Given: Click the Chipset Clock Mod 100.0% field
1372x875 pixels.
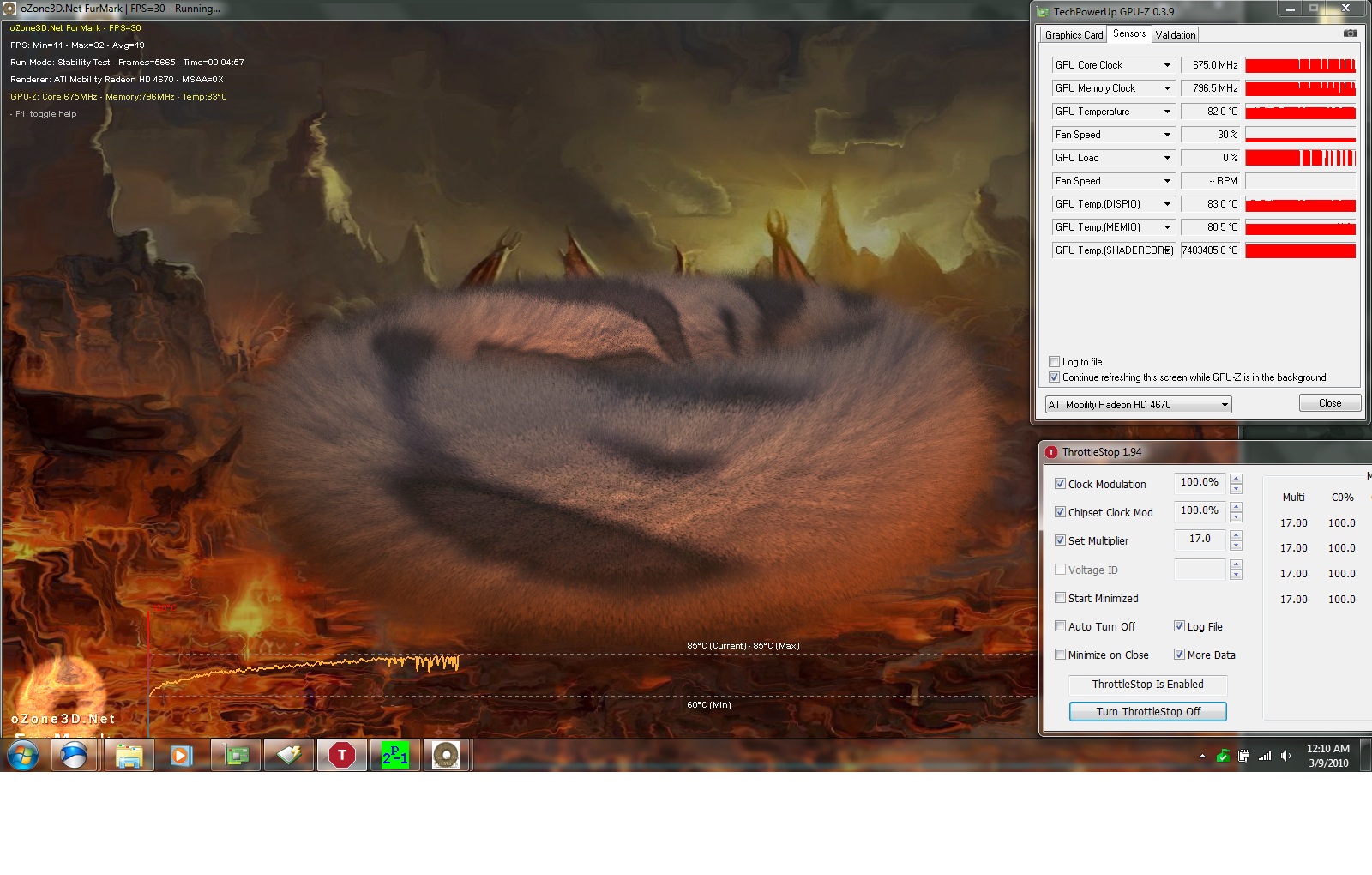Looking at the screenshot, I should (1200, 511).
